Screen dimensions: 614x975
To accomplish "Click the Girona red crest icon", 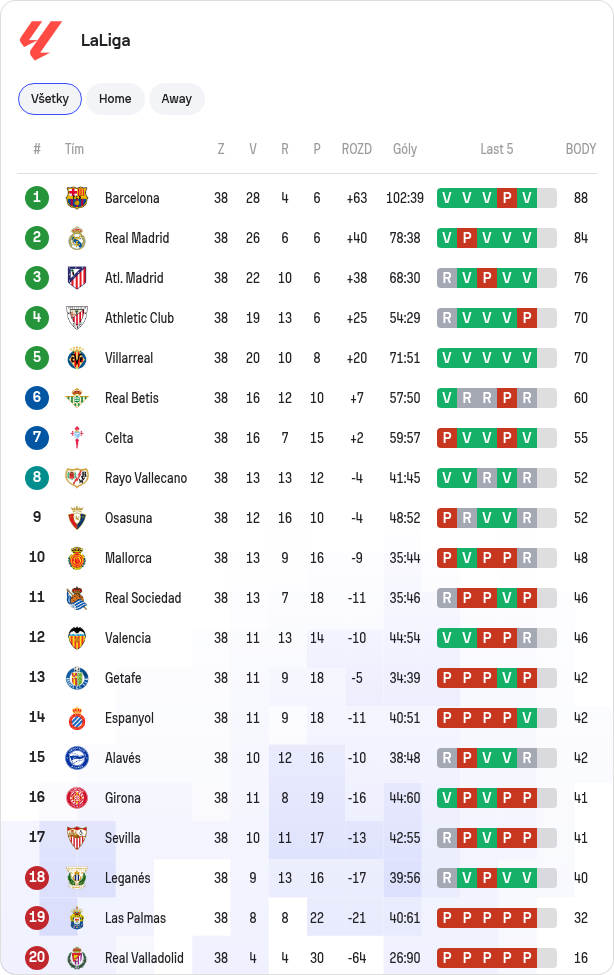I will 77,798.
